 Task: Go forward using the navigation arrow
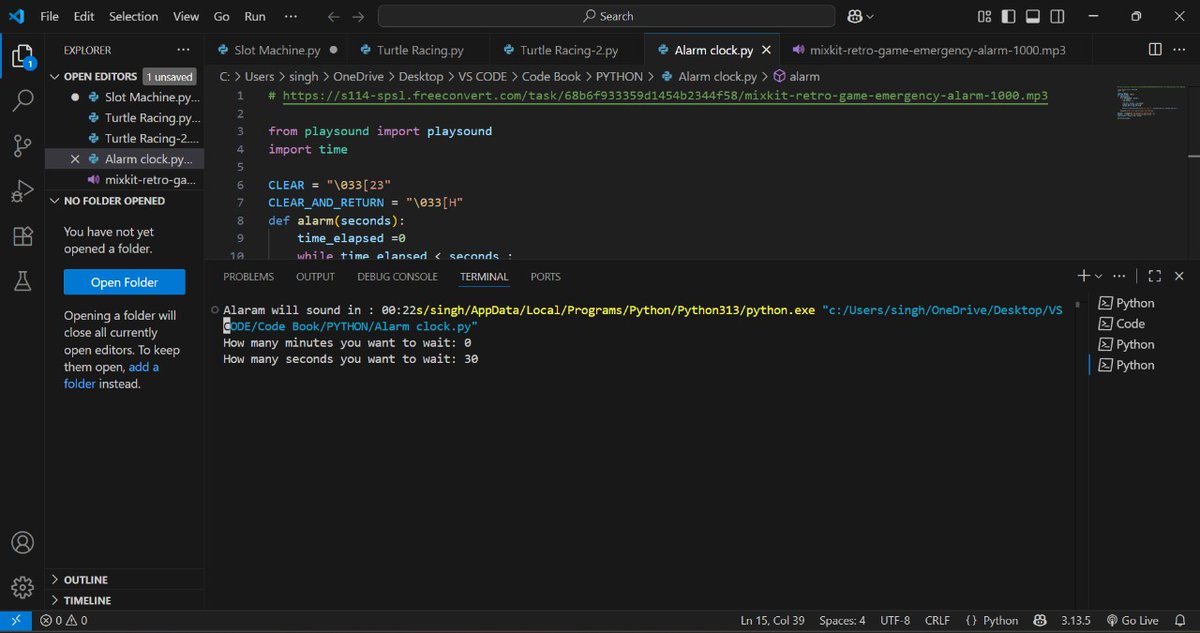tap(358, 16)
